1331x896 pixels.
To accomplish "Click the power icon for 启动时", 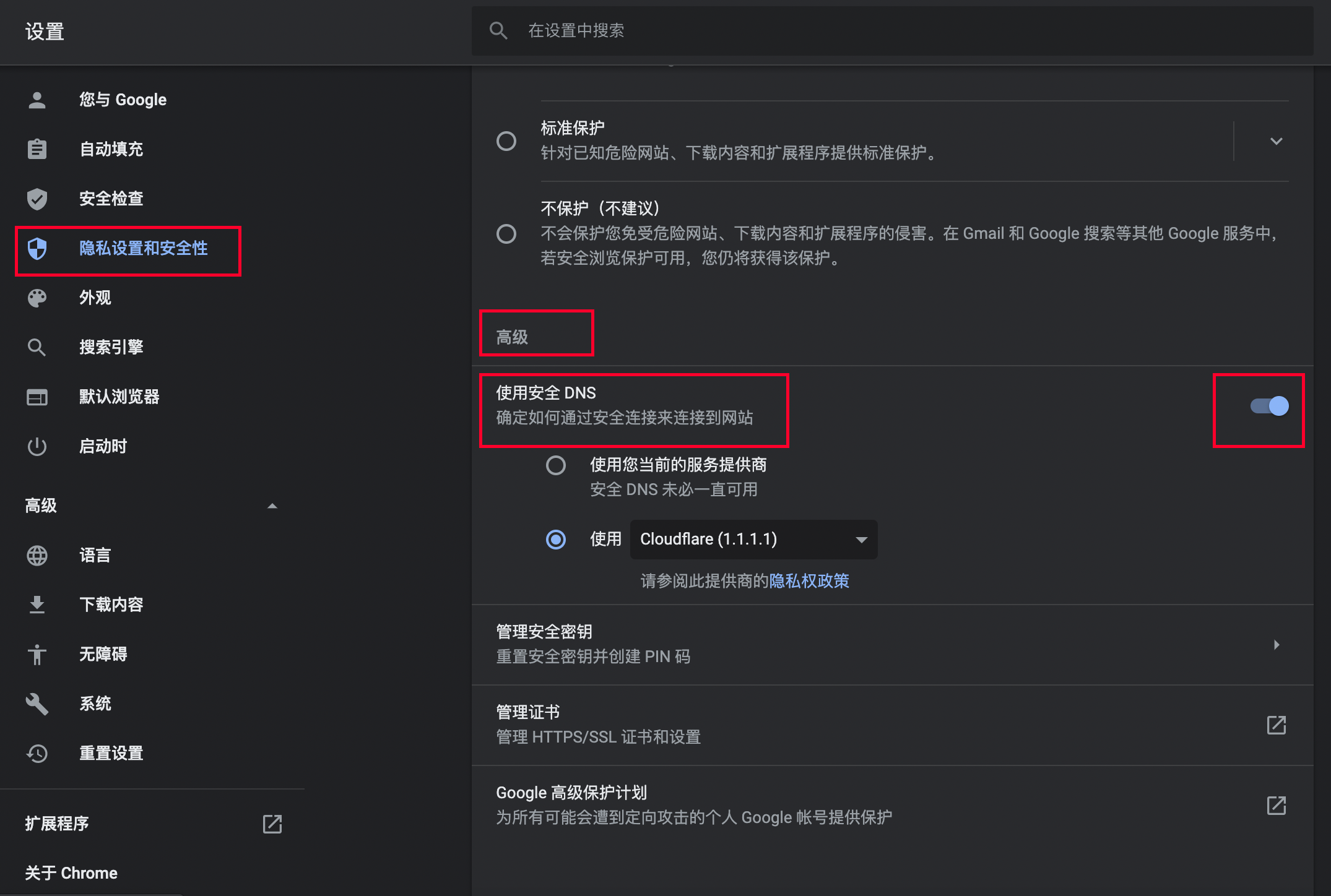I will 37,446.
